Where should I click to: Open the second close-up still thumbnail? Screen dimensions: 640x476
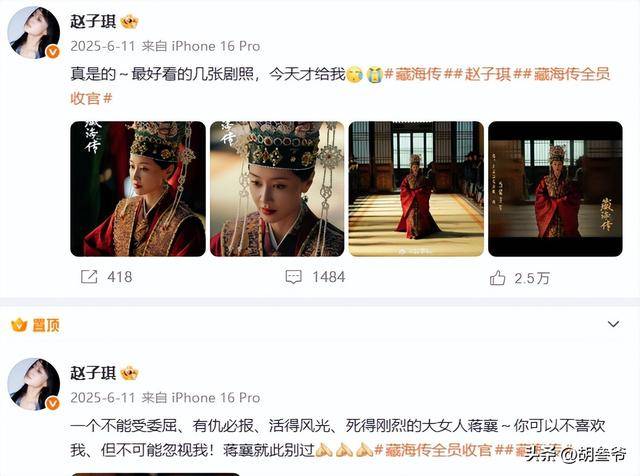[x=277, y=189]
